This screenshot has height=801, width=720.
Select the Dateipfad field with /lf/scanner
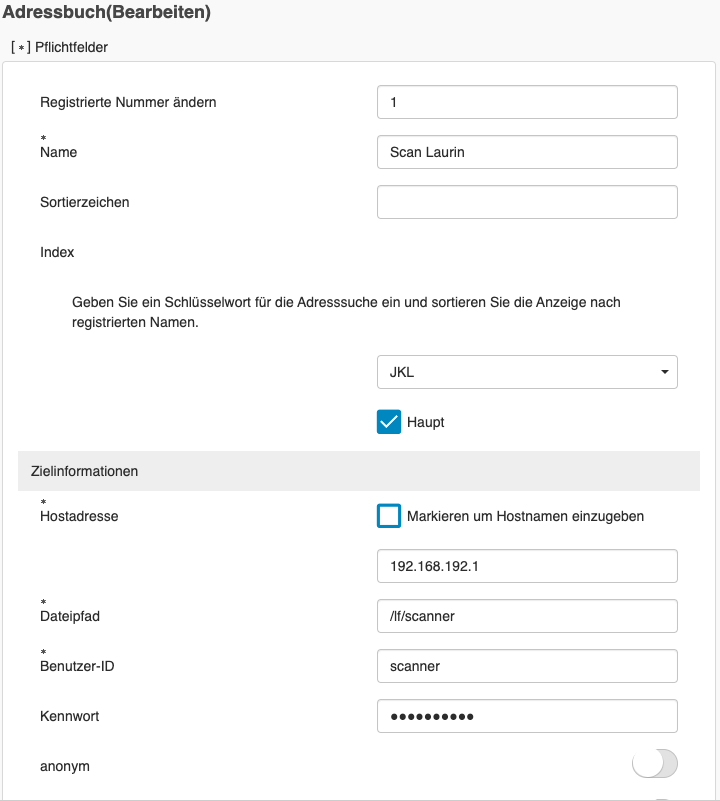pyautogui.click(x=527, y=615)
